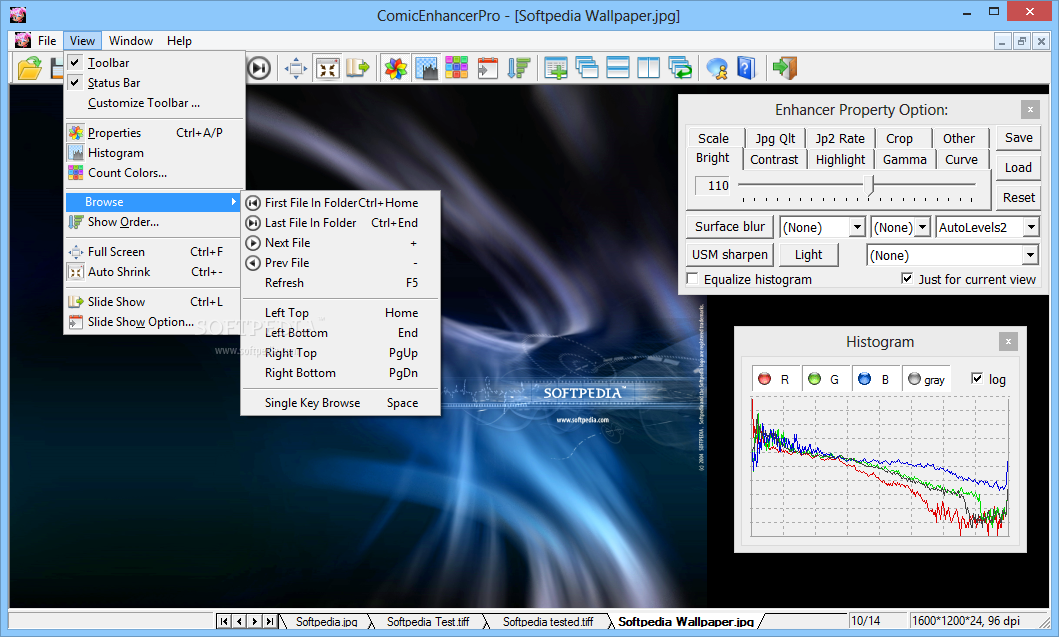Uncheck the log checkbox in Histogram
This screenshot has width=1059, height=637.
pyautogui.click(x=977, y=378)
